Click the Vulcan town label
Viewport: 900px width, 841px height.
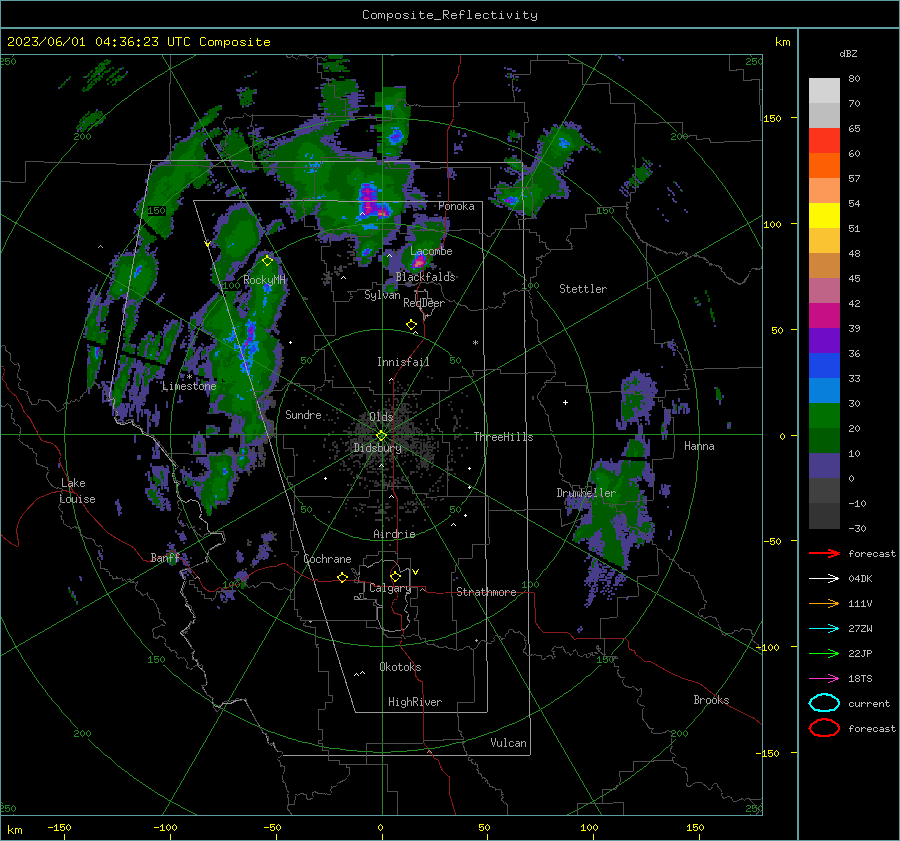click(x=508, y=743)
